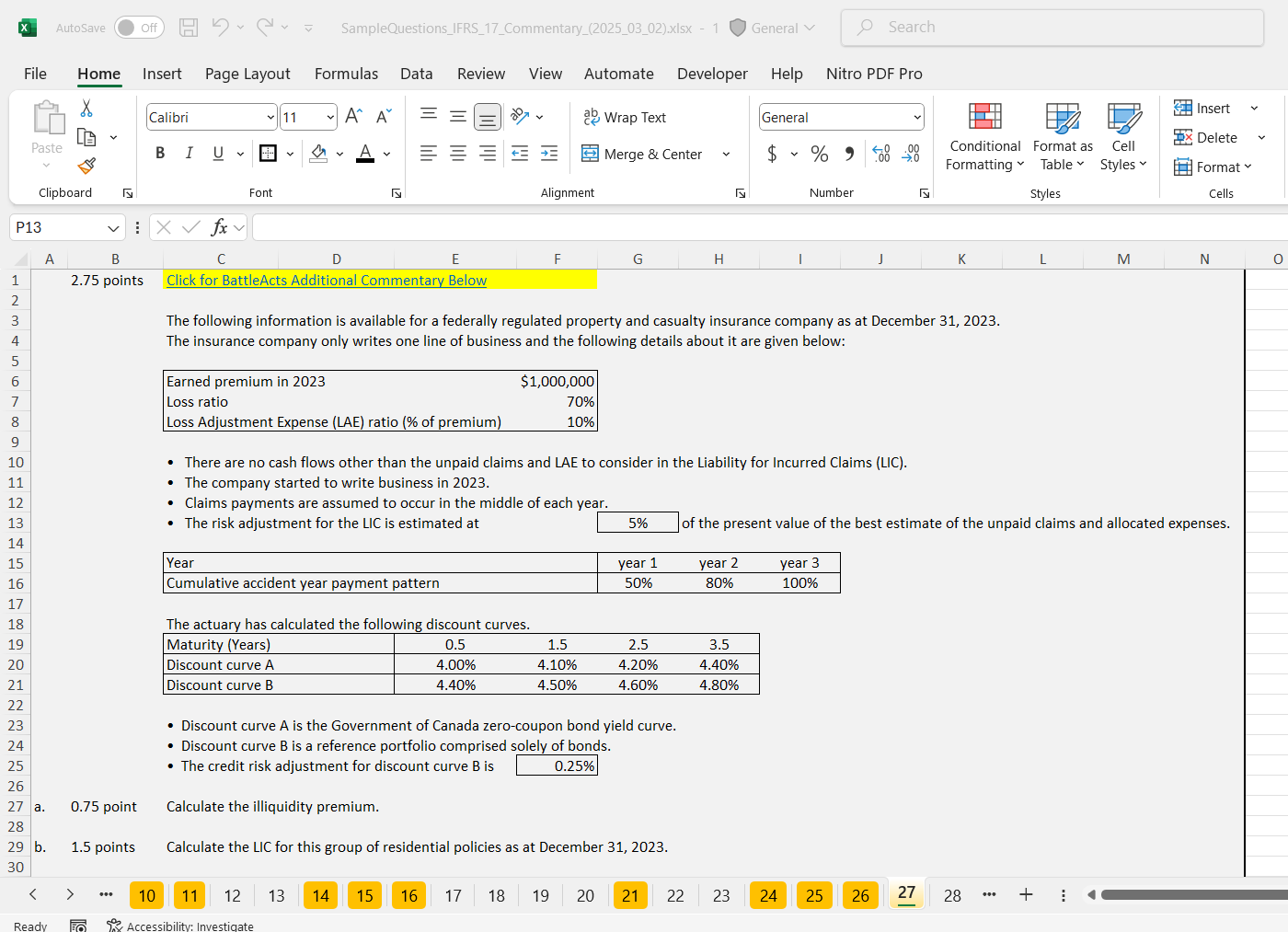
Task: Open the Formulas ribbon tab
Action: click(x=346, y=74)
